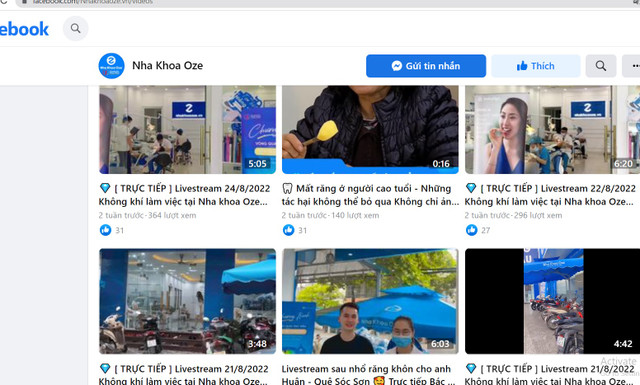Click like icon under the 364 lượt xem video
This screenshot has width=640, height=385.
105,230
